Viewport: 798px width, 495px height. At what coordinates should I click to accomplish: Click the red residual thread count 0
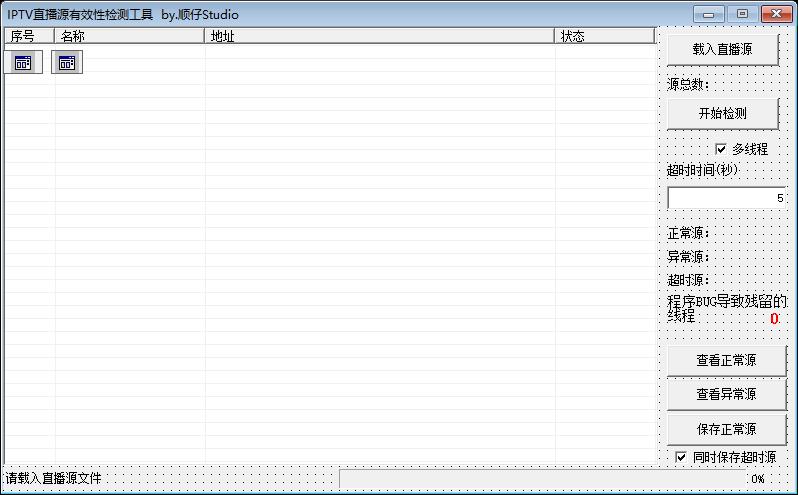coord(773,318)
